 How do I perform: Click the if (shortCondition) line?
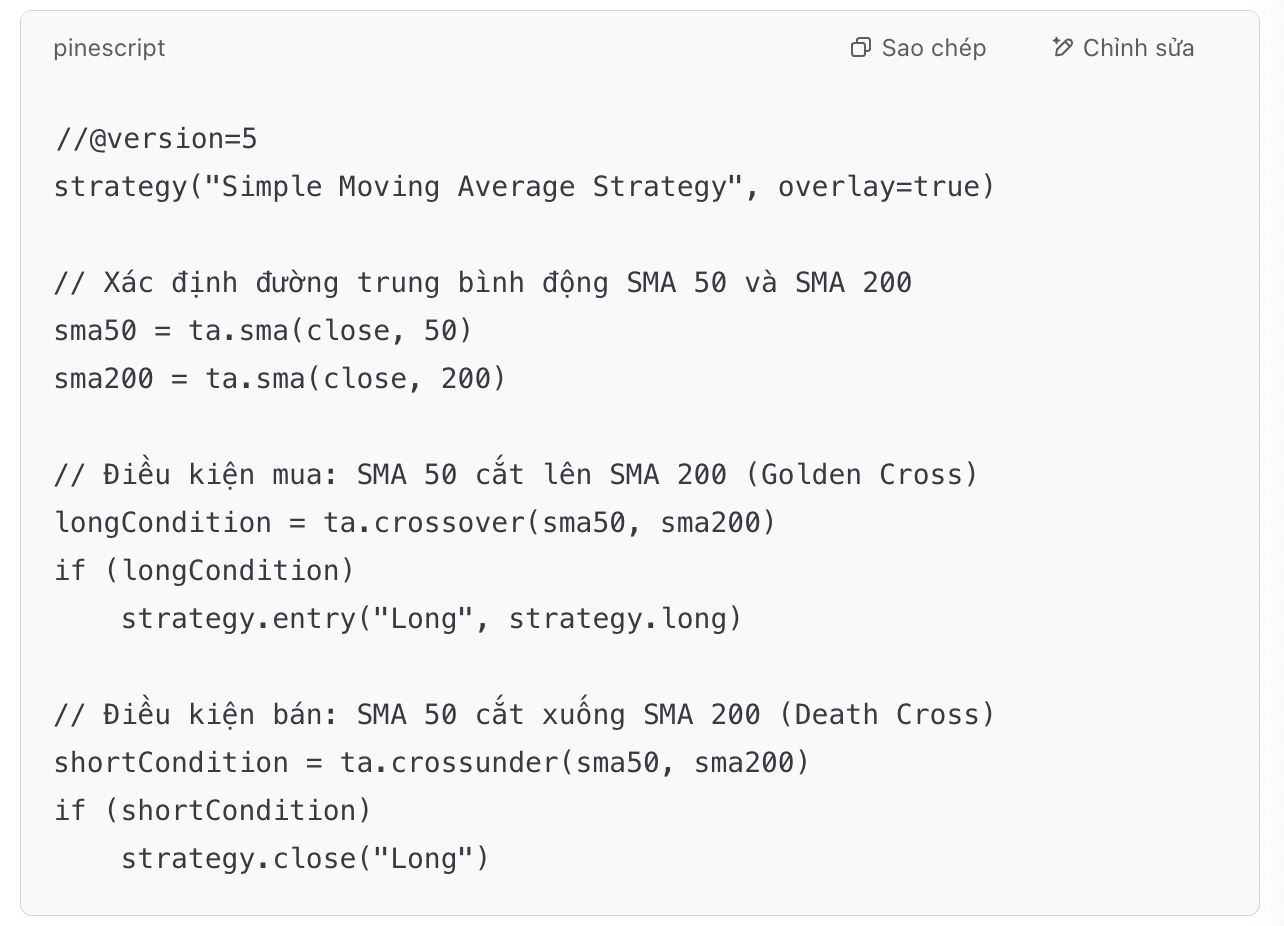[x=212, y=810]
